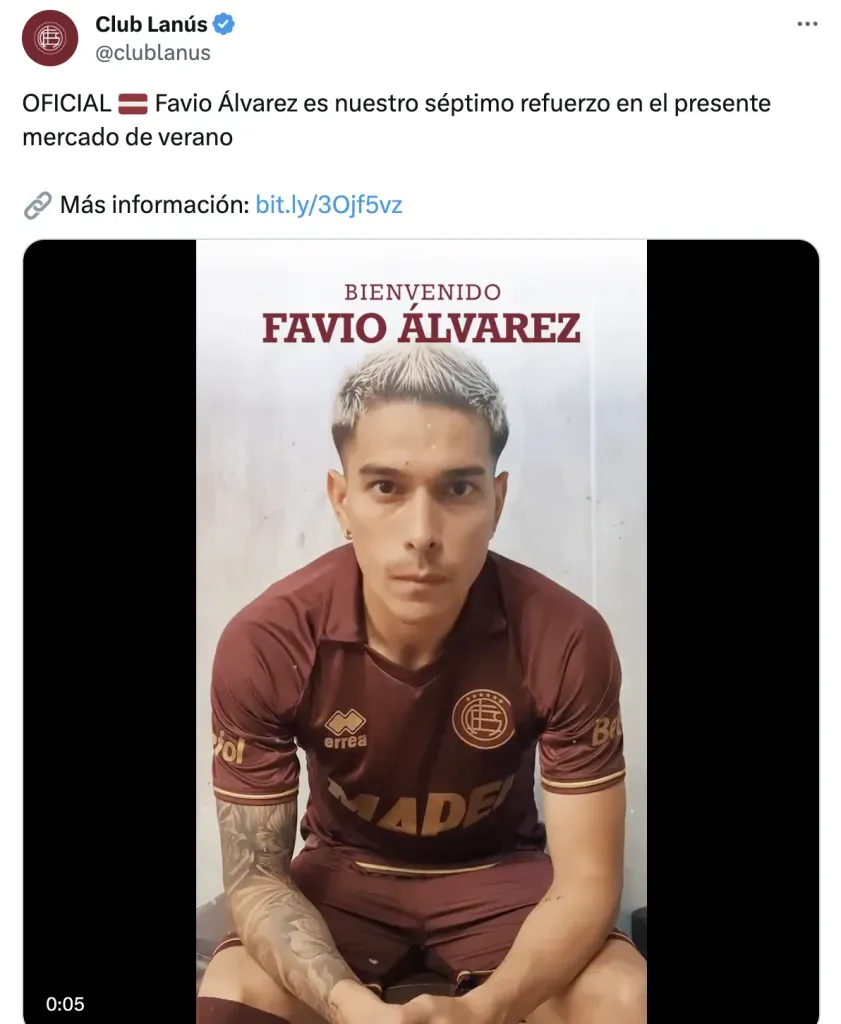
Task: Open the bit.ly/3Ojf5vz link
Action: tap(328, 205)
